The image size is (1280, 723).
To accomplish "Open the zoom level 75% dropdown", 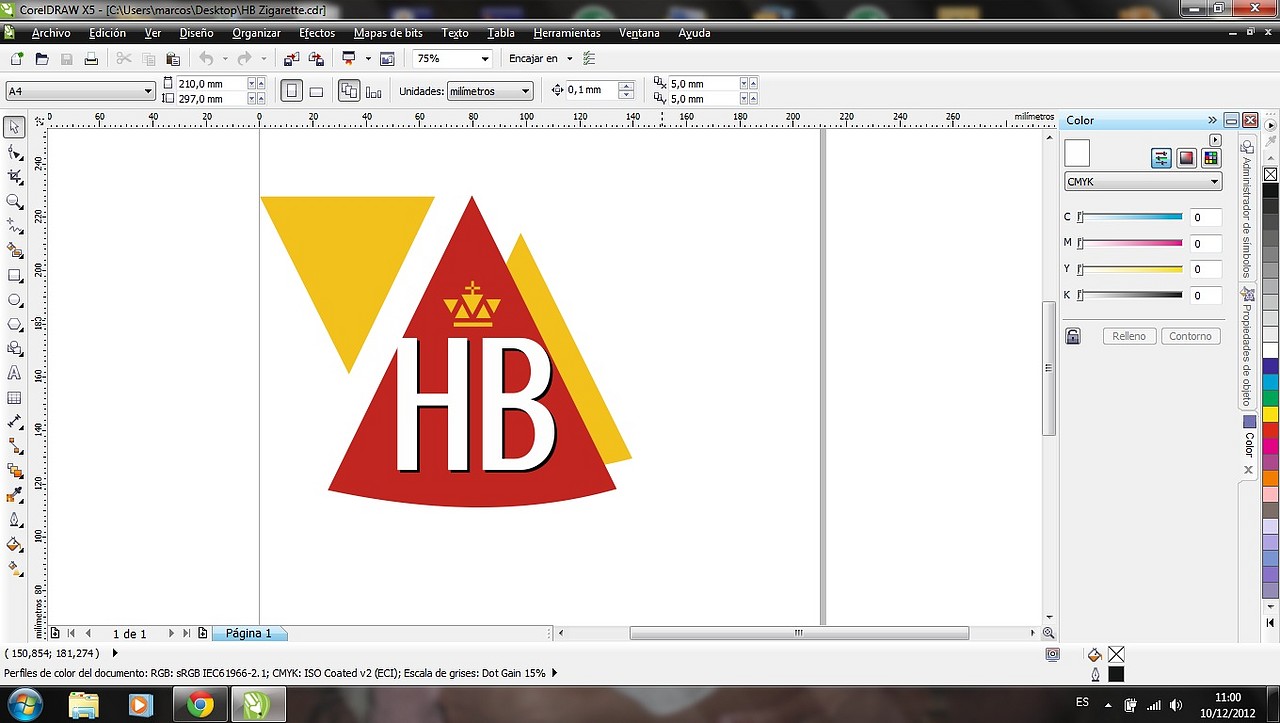I will click(x=484, y=59).
